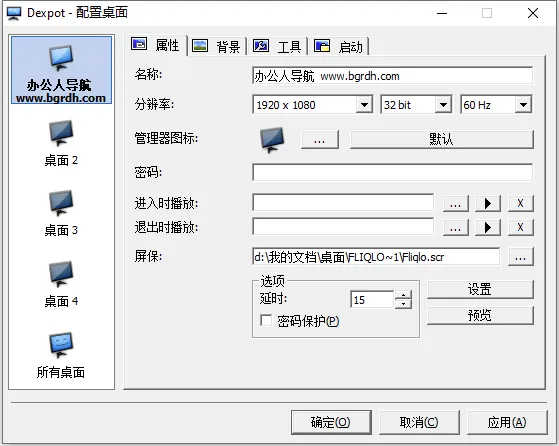Open screensaver 设置 button
The image size is (559, 446).
480,289
